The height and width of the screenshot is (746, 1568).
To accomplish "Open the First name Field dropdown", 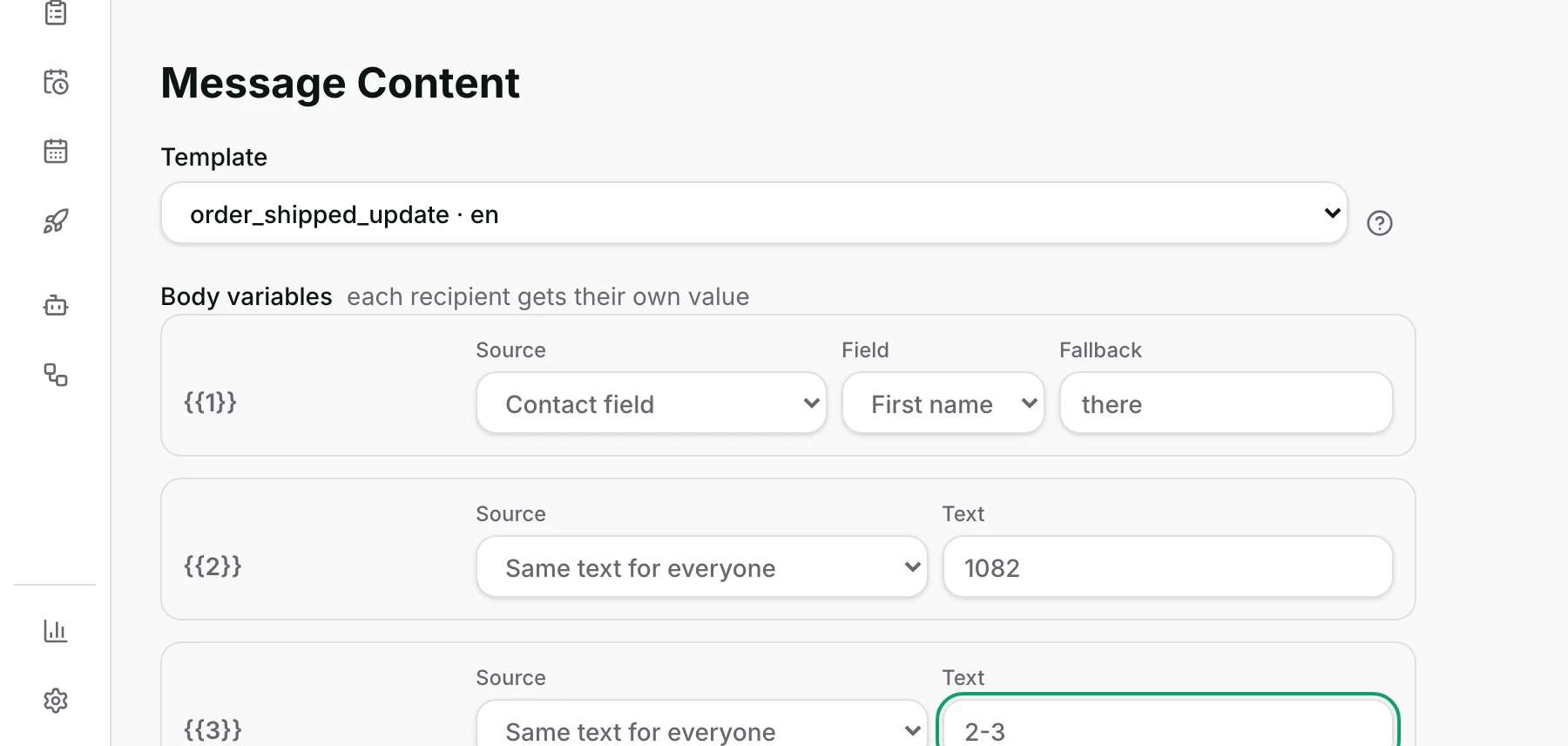I will (x=943, y=404).
